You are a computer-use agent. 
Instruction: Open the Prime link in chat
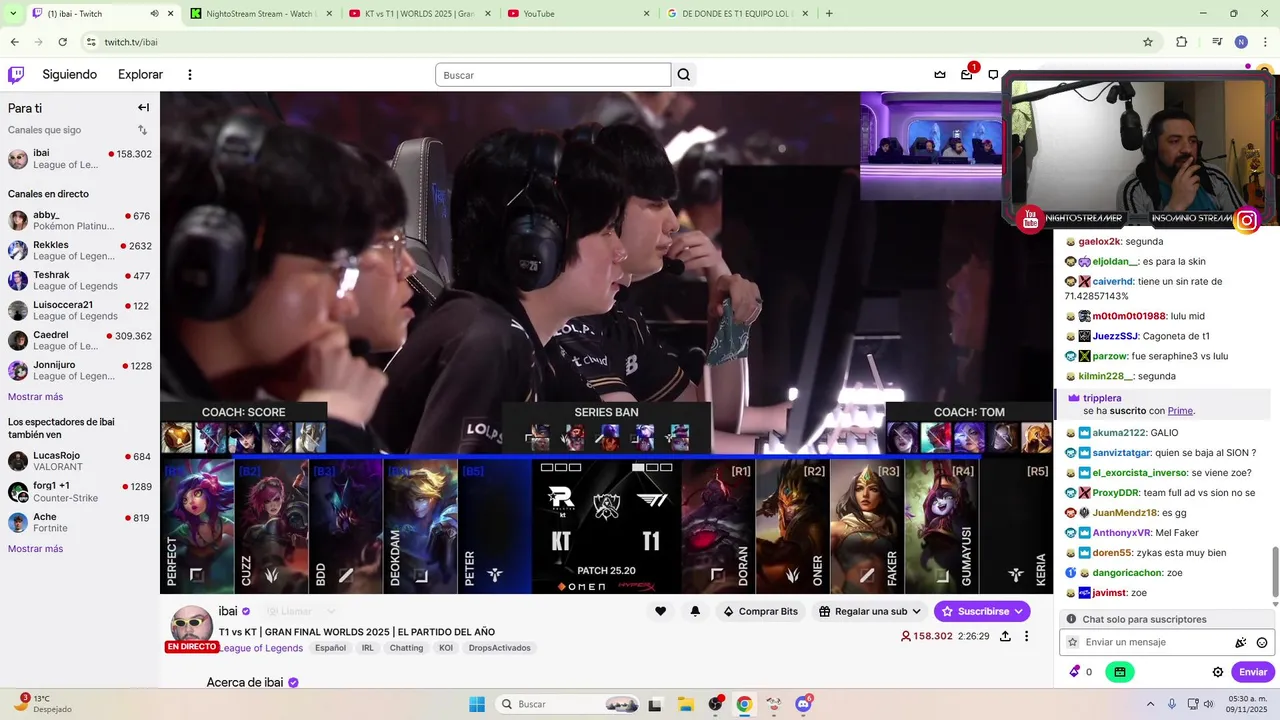[1180, 411]
